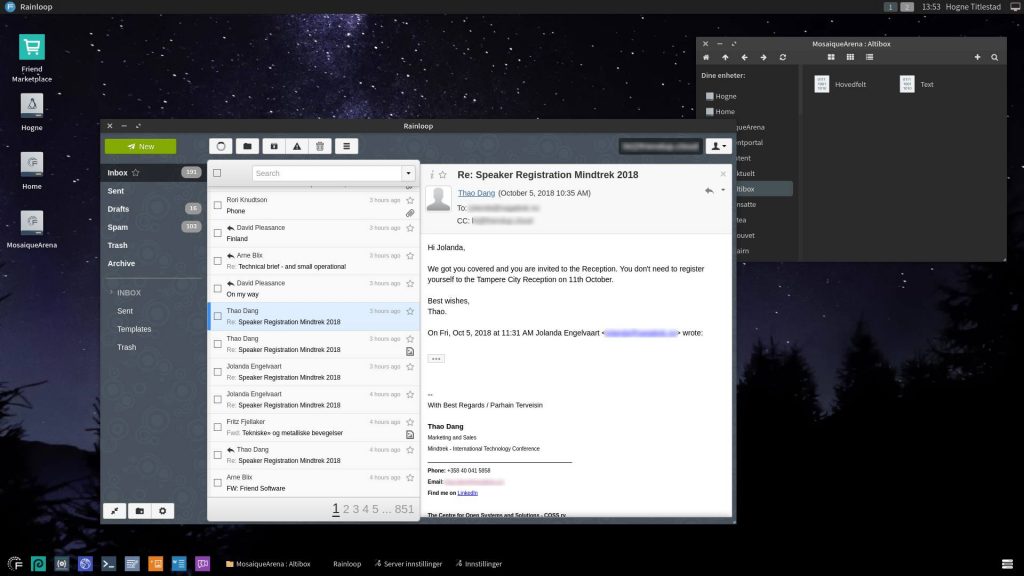Screen dimensions: 1024x576
Task: Tick the checkbox for Arne Blix Friend Software
Action: [x=217, y=483]
